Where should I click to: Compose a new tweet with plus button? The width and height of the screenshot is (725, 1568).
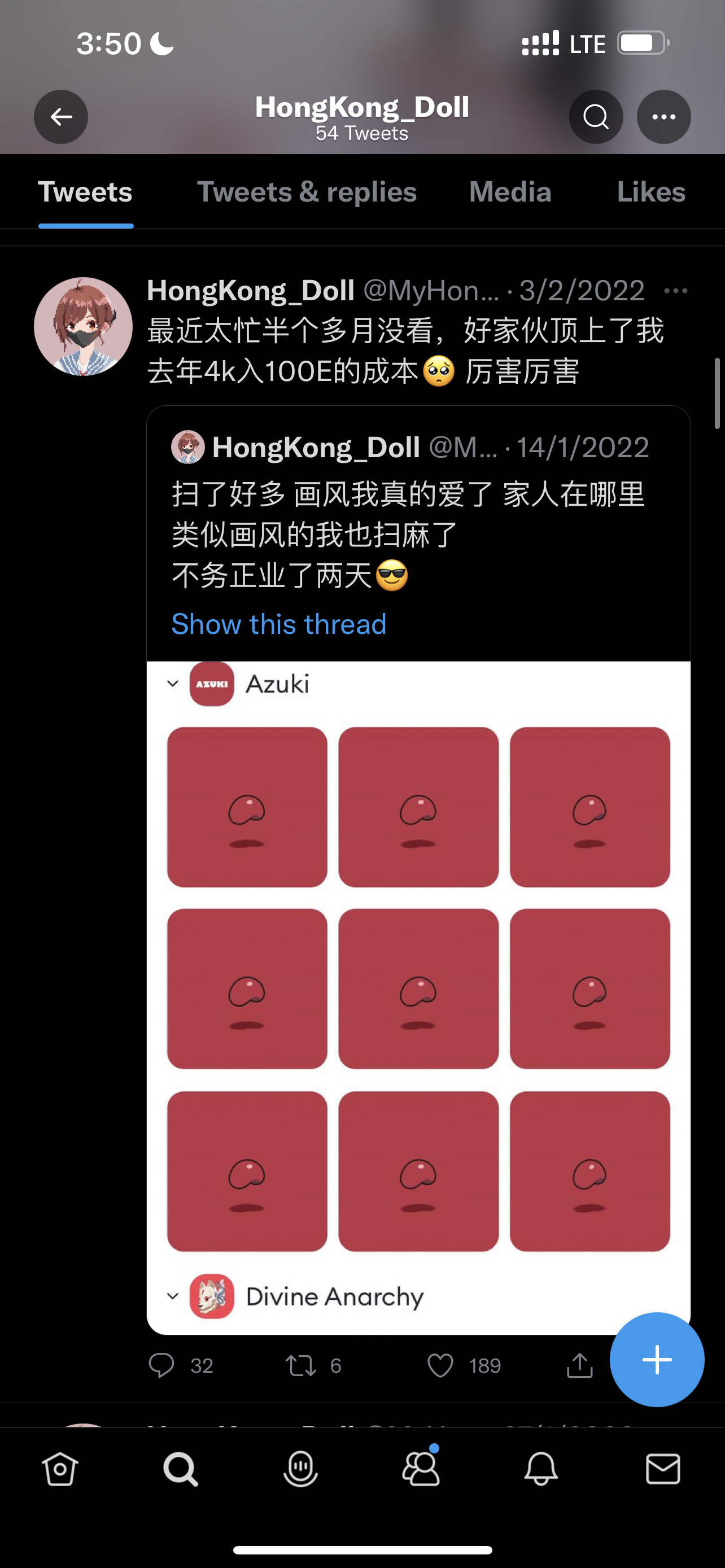pyautogui.click(x=657, y=1359)
